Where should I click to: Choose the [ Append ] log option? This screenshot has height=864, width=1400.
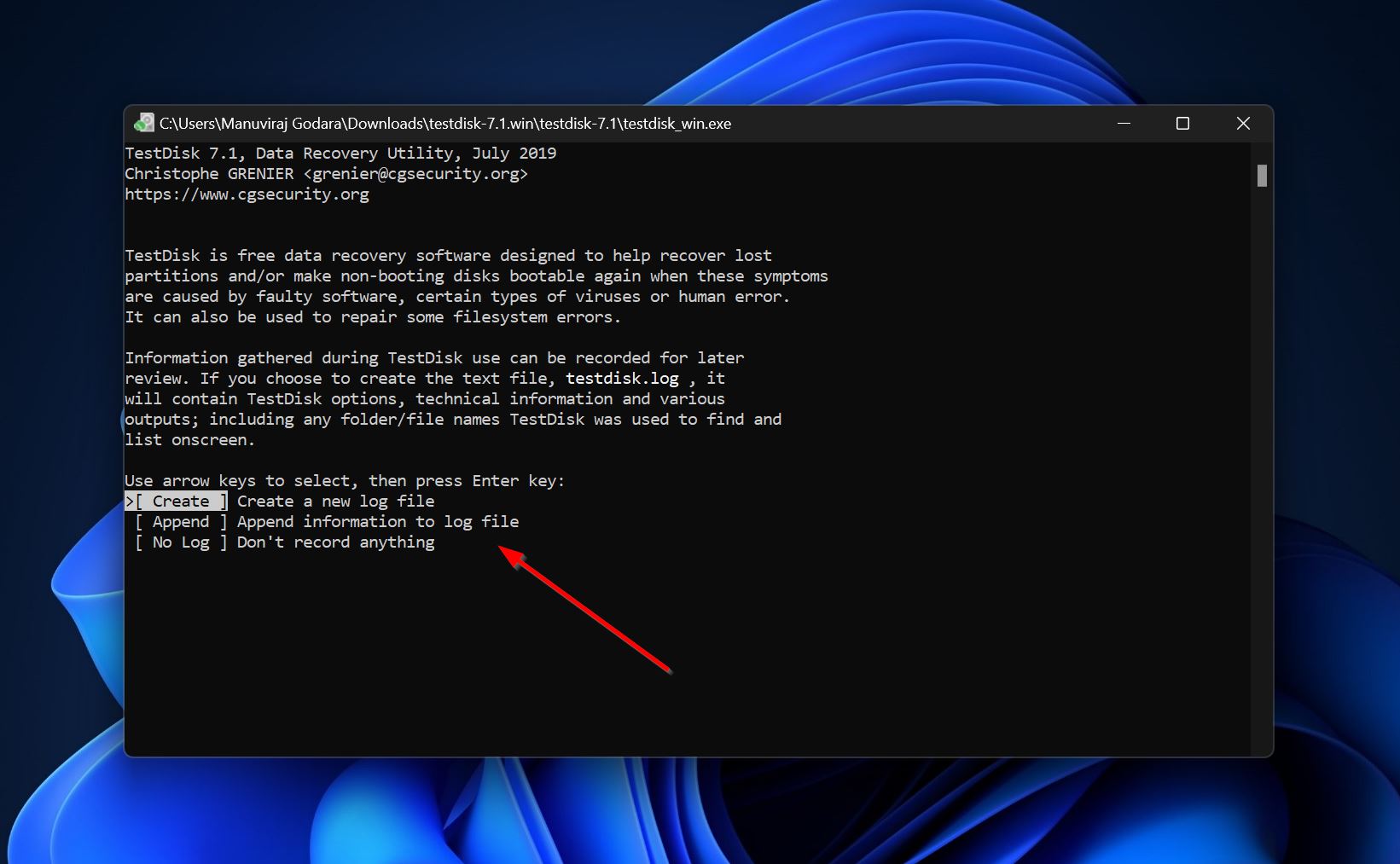tap(181, 522)
